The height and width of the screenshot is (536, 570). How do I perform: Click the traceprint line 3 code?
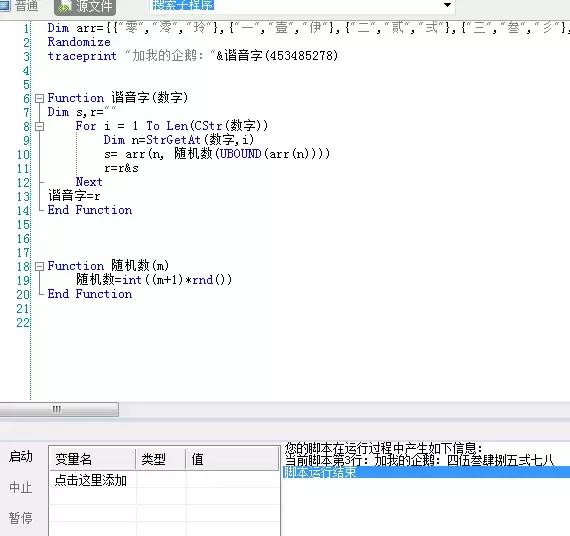click(x=193, y=56)
